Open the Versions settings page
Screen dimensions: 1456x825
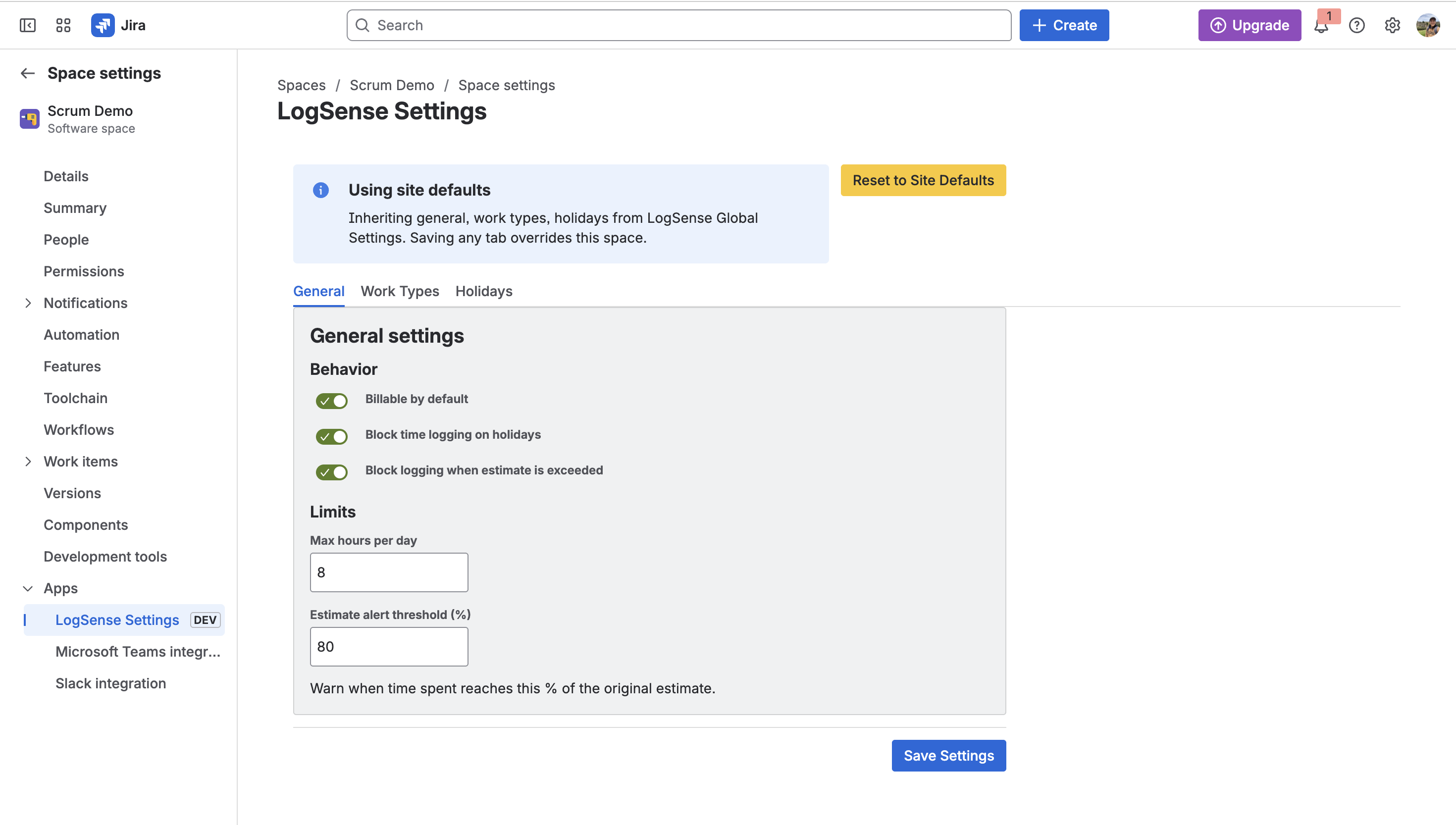[x=72, y=494]
